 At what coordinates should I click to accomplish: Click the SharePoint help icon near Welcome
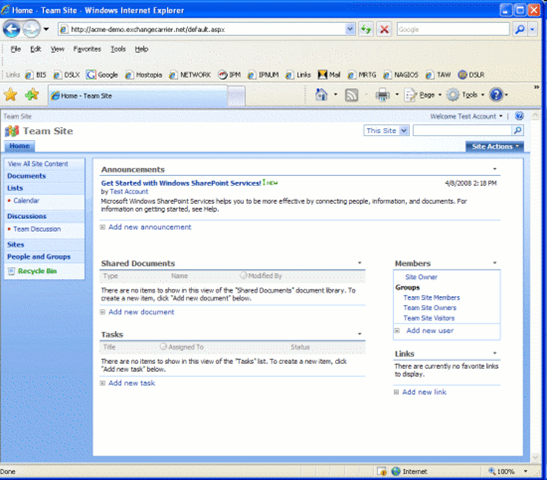(x=519, y=116)
